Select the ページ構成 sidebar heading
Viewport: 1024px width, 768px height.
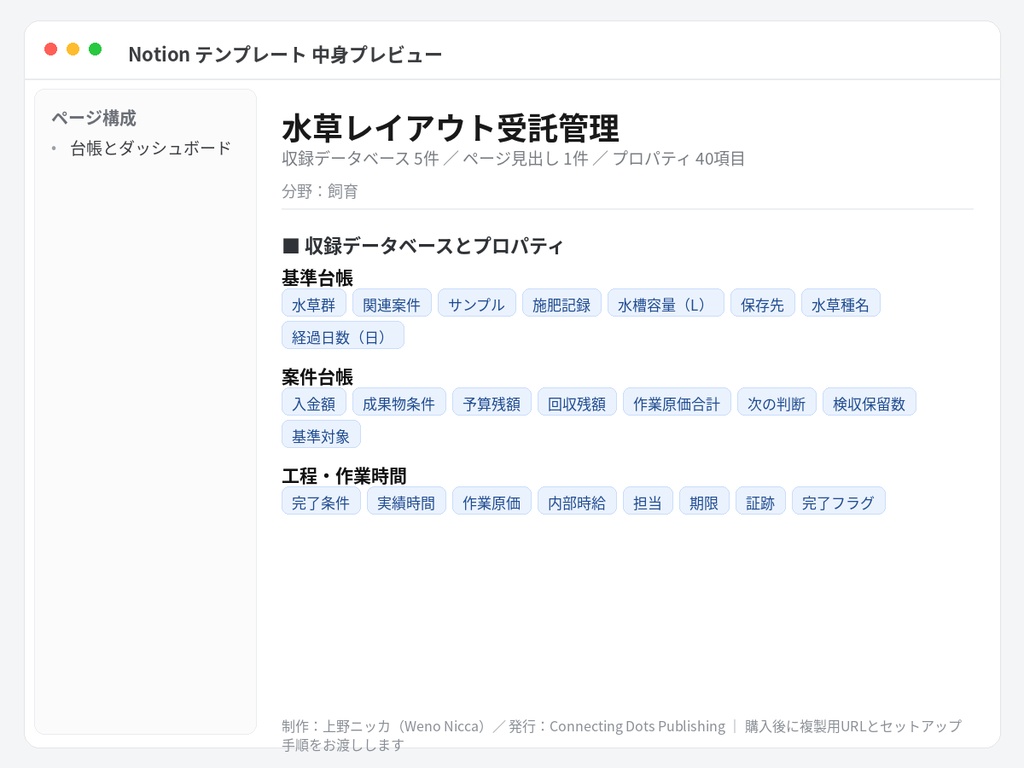pyautogui.click(x=94, y=118)
